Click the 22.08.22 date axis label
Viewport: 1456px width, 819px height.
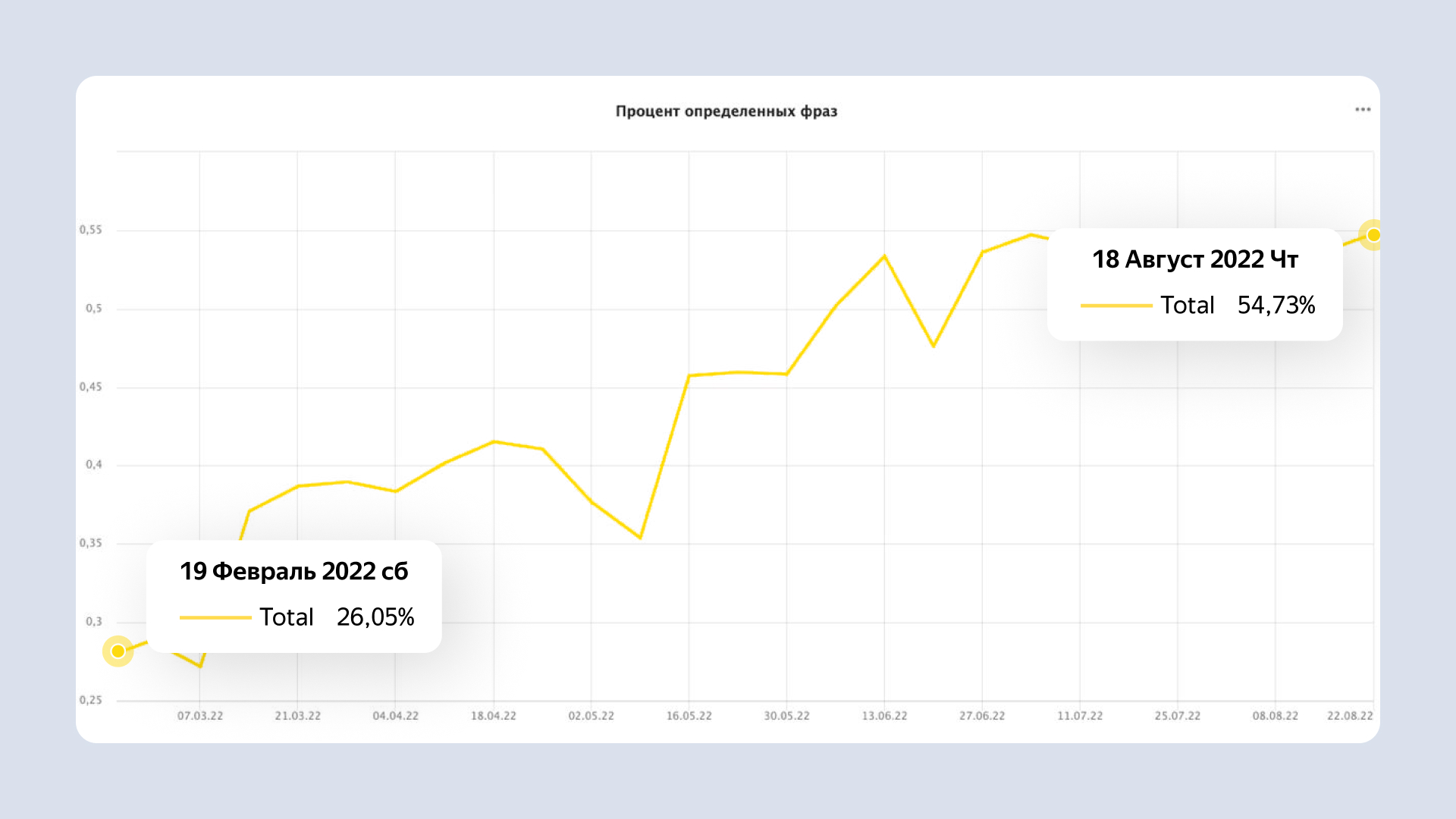tap(1350, 716)
